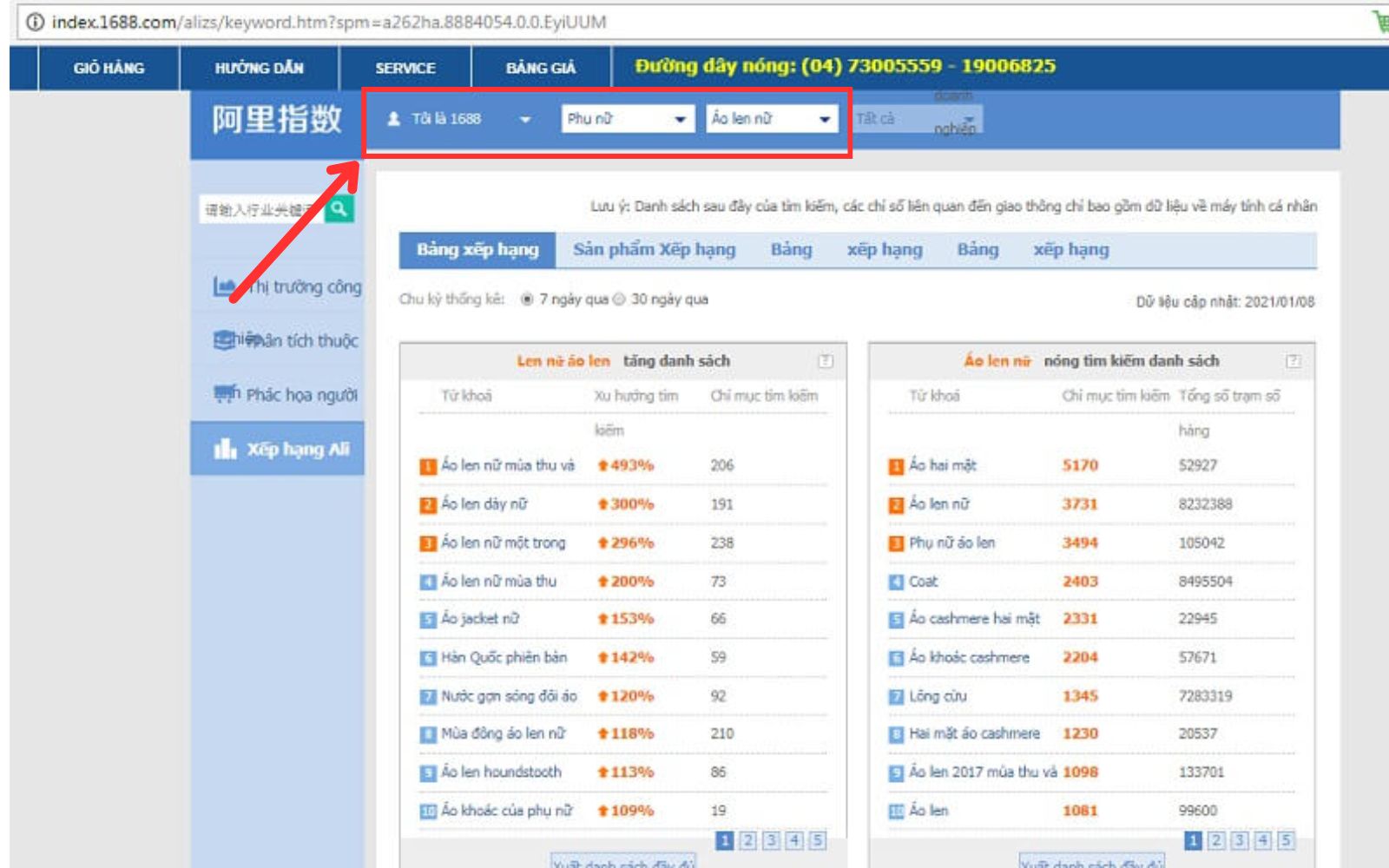Click search index value 5170
Screen dimensions: 1389x868
pos(1080,465)
